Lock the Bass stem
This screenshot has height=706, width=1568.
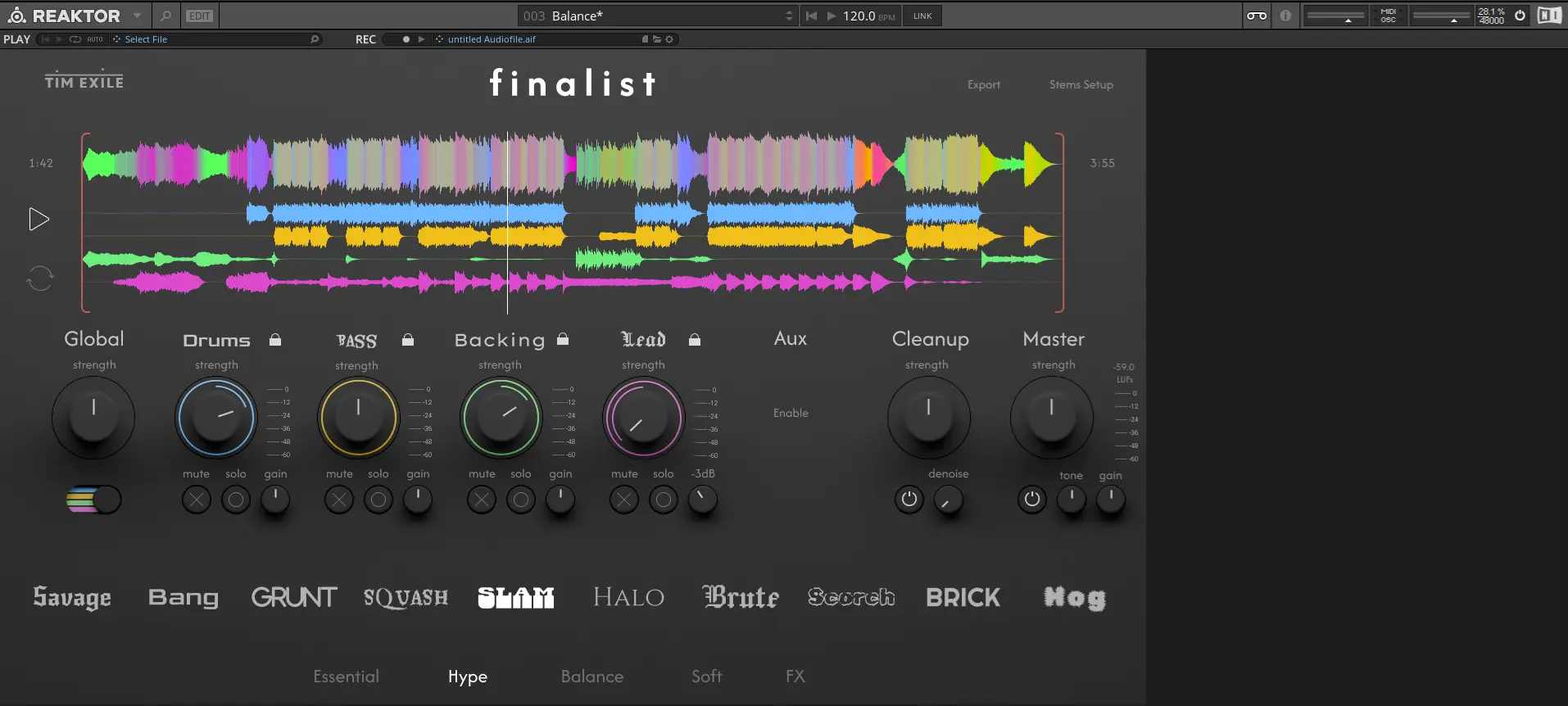(x=408, y=339)
